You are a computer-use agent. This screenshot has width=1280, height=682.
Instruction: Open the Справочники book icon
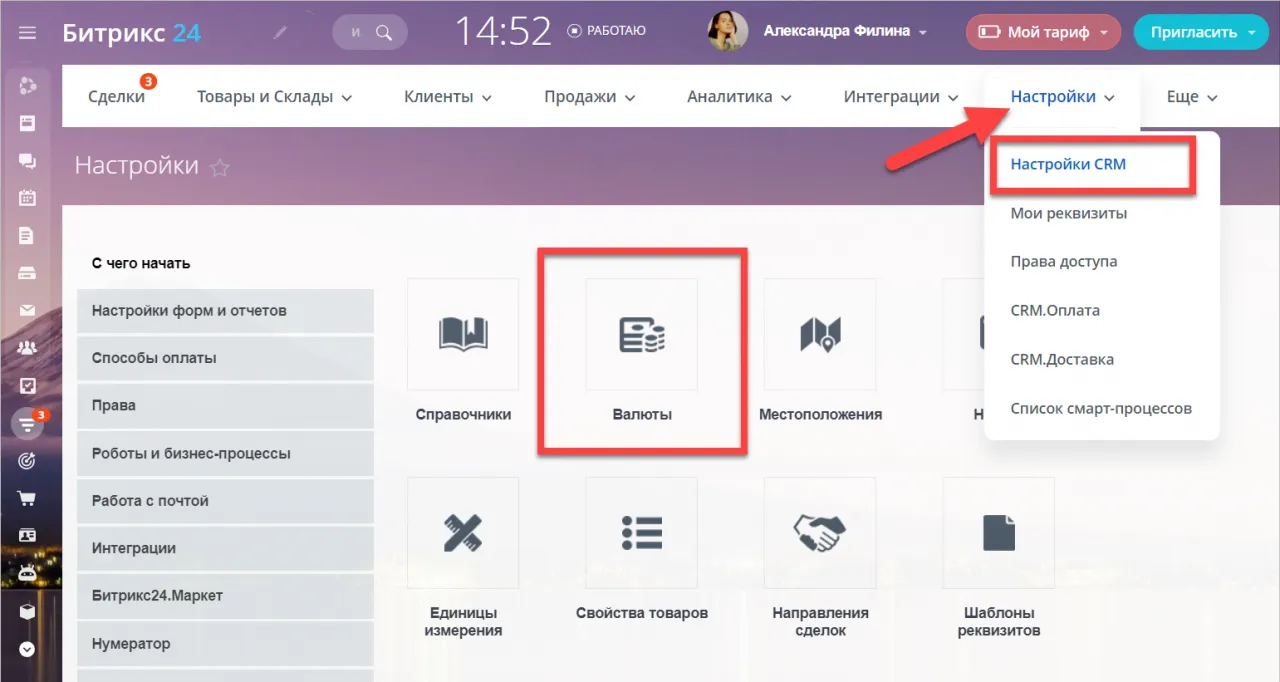(463, 334)
